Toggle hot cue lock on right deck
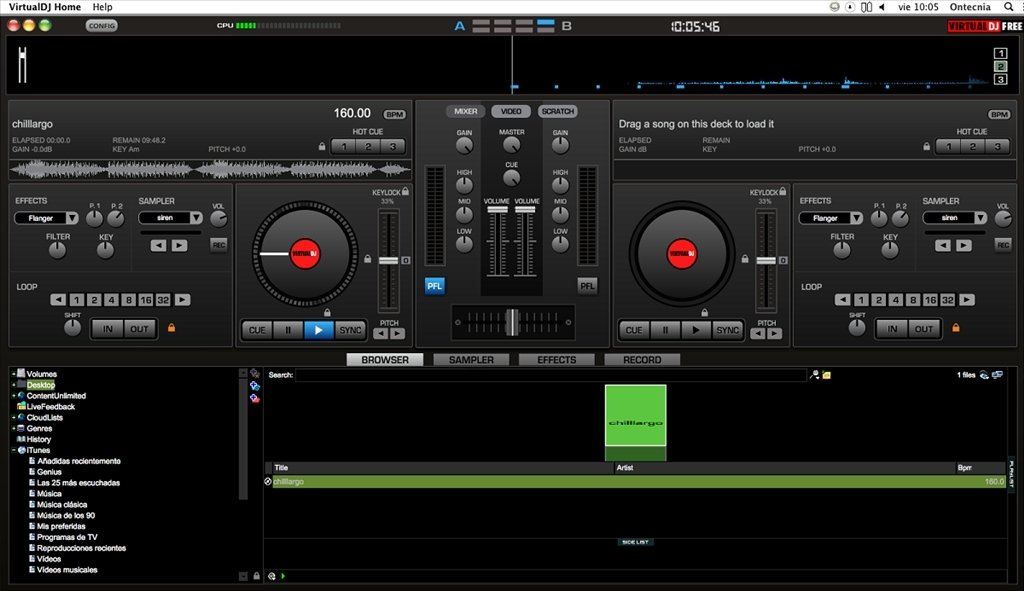1024x591 pixels. point(927,146)
